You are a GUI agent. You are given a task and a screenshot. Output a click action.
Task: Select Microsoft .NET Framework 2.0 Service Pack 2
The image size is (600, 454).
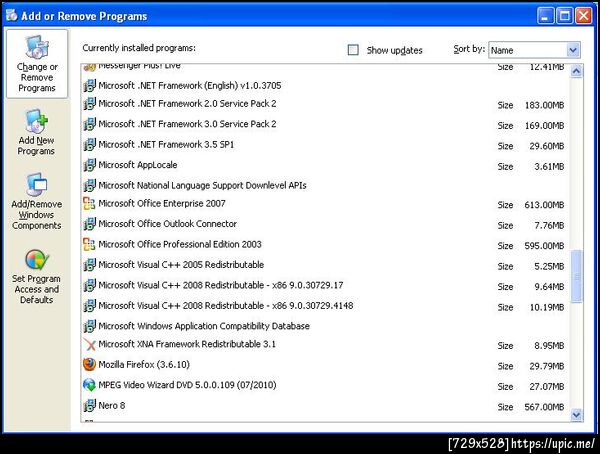pos(187,103)
